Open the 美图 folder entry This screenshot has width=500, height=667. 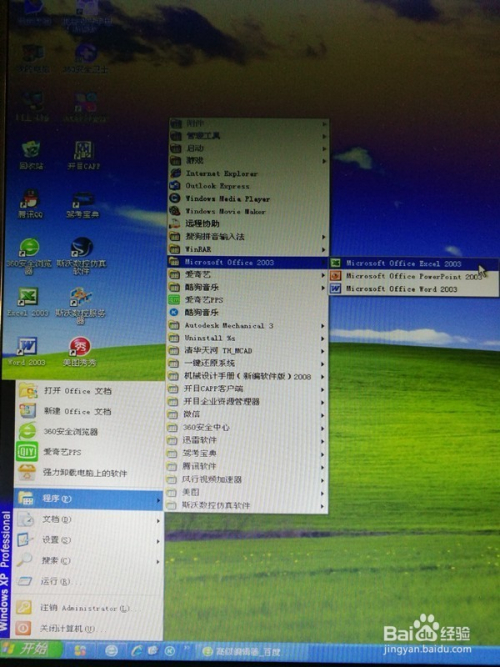[x=247, y=493]
